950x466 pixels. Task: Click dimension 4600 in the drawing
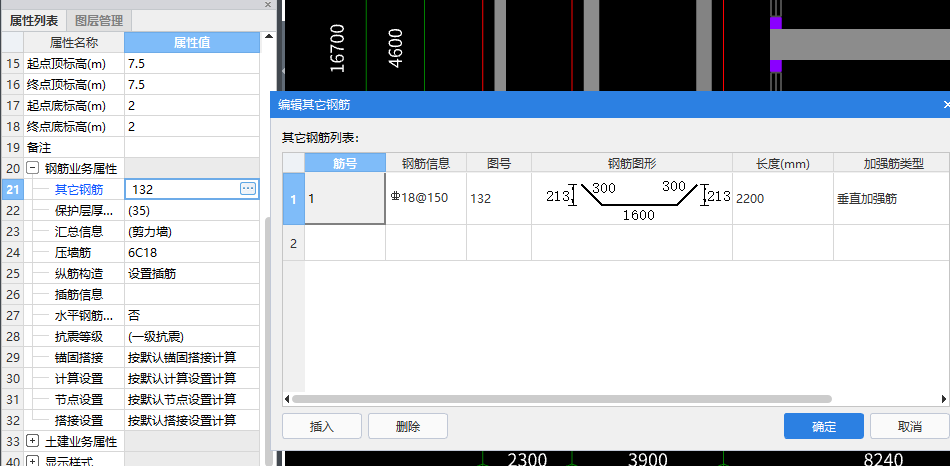395,48
